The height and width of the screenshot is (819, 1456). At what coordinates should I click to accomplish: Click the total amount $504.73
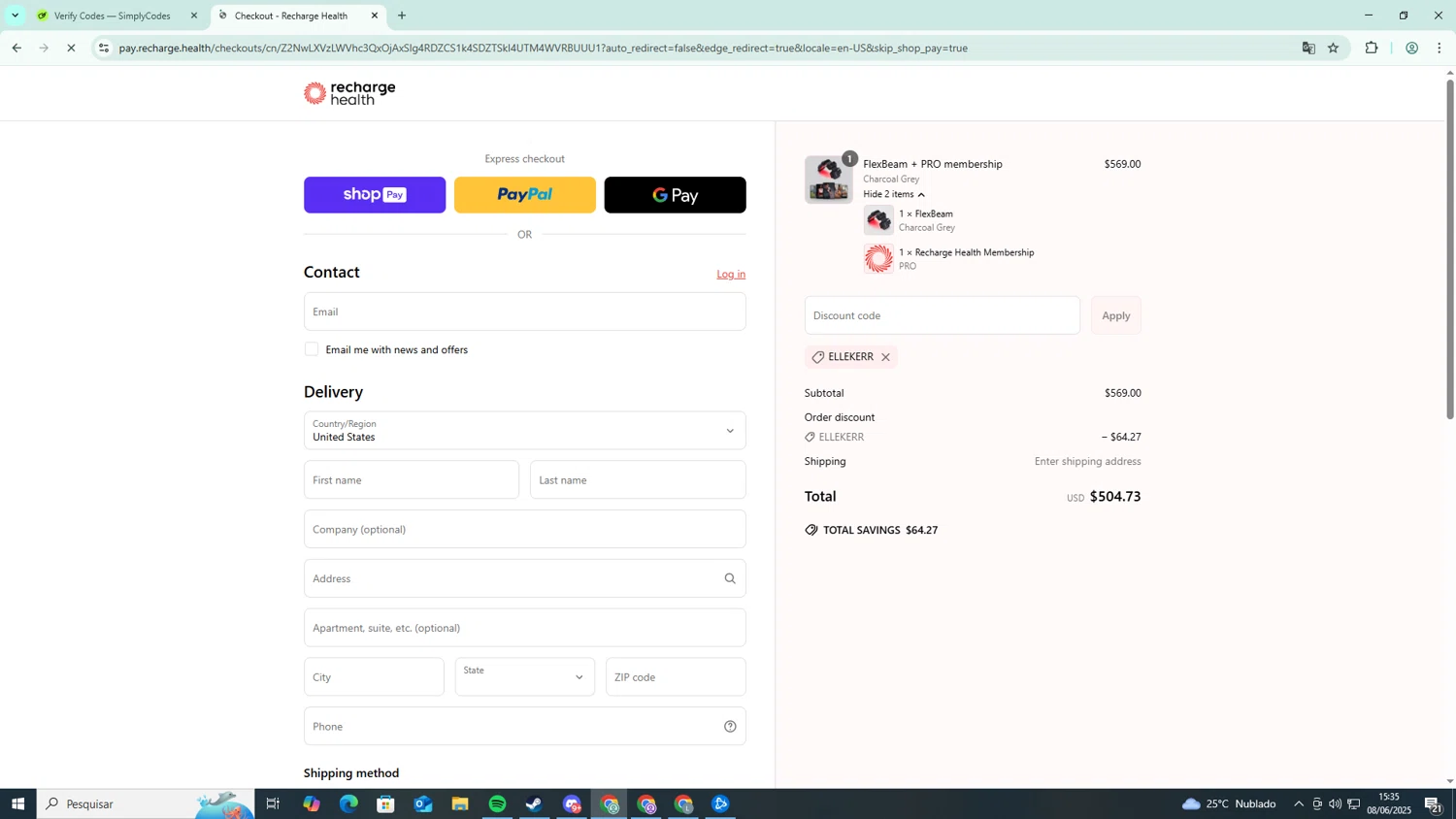pos(1115,497)
